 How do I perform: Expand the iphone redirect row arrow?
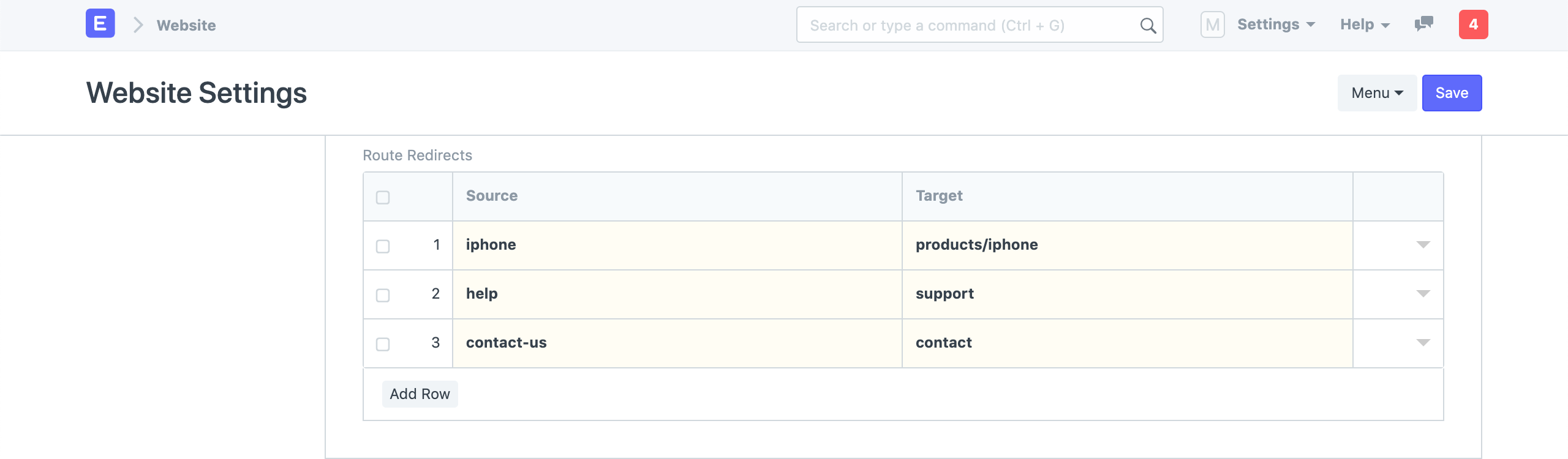coord(1423,245)
